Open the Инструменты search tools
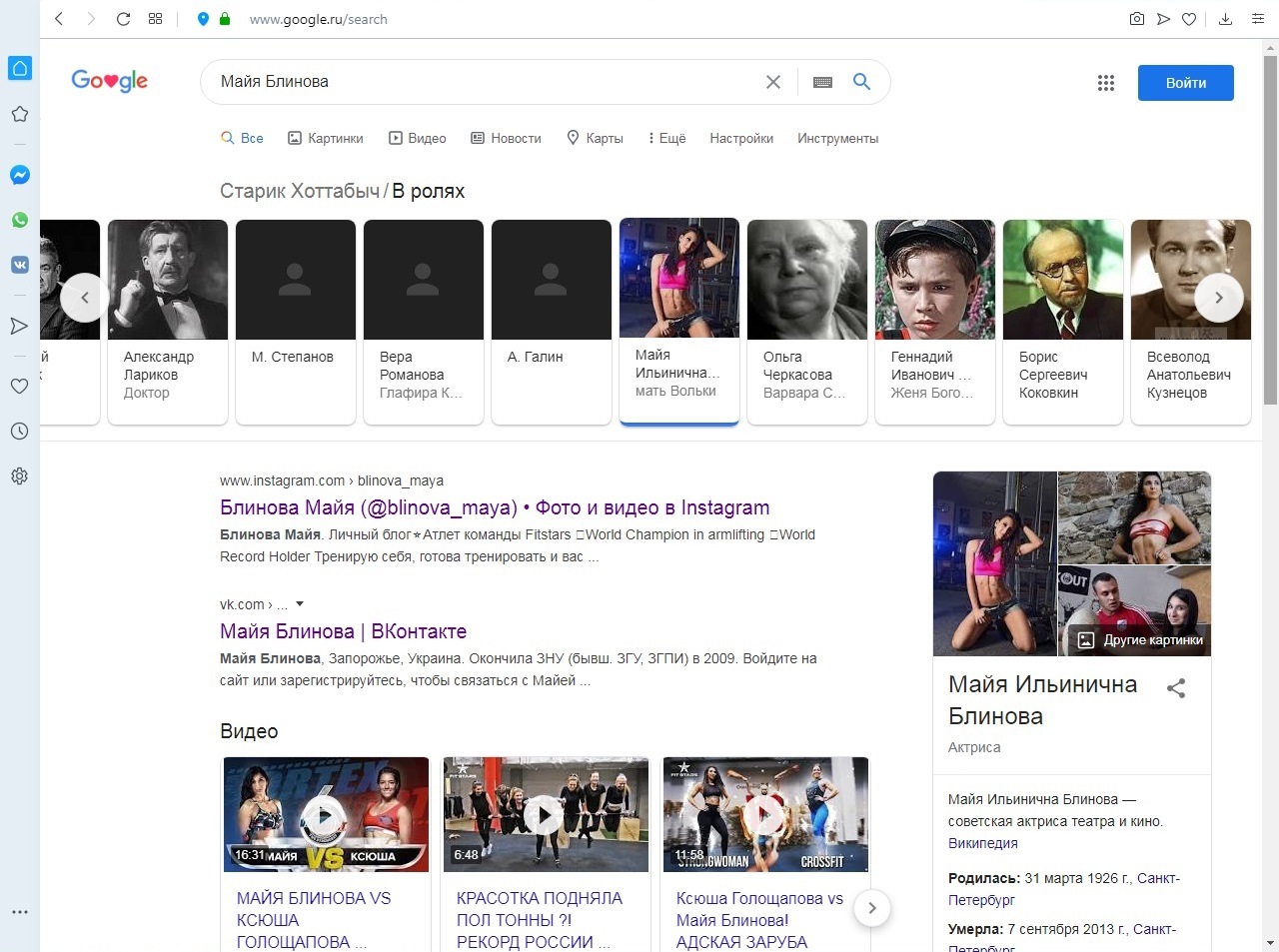Viewport: 1279px width, 952px height. (x=837, y=138)
